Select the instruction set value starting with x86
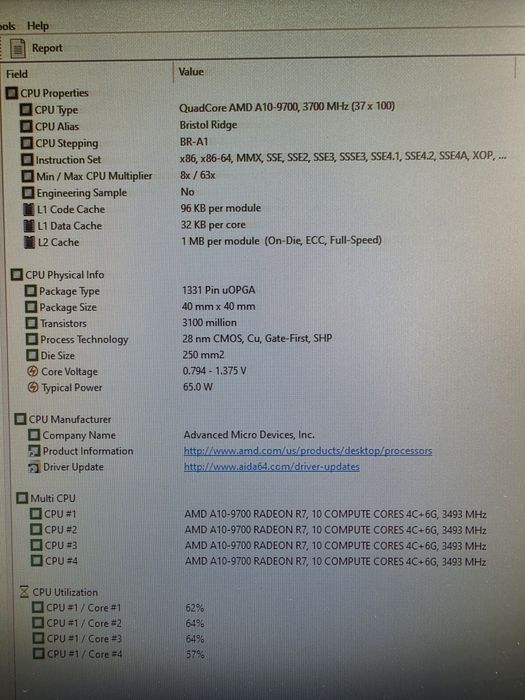Image resolution: width=525 pixels, height=700 pixels. tap(343, 156)
